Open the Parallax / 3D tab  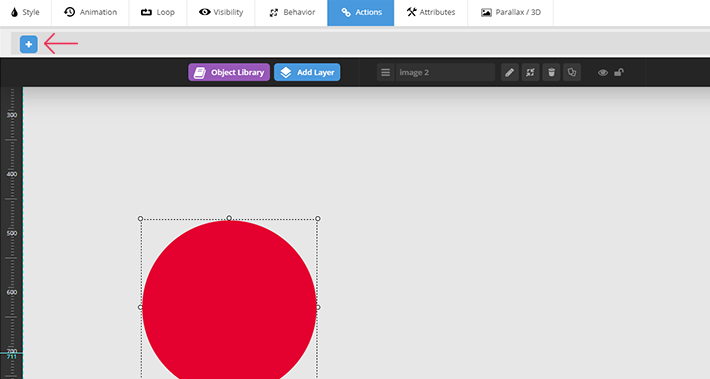(x=511, y=12)
